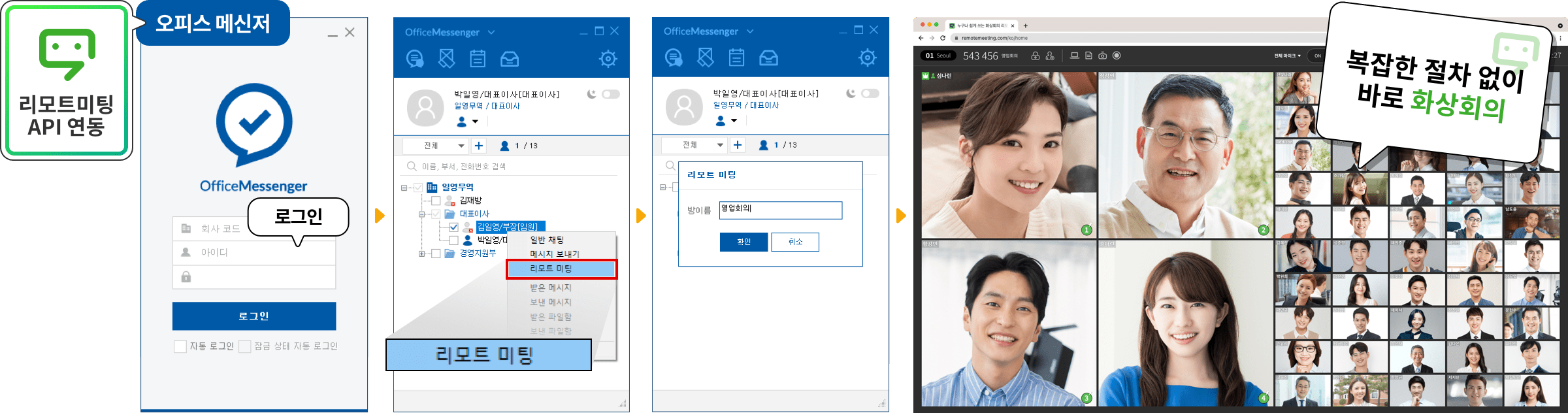Click plus add-group button in room-name dialog window
This screenshot has height=413, width=1568.
[x=738, y=145]
